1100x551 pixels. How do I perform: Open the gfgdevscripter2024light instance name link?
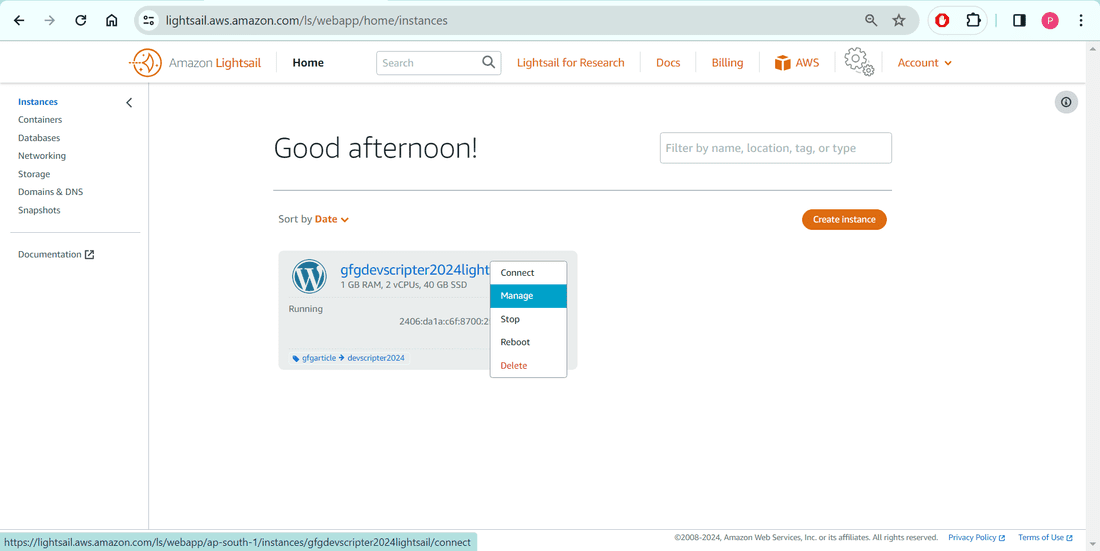tap(415, 270)
